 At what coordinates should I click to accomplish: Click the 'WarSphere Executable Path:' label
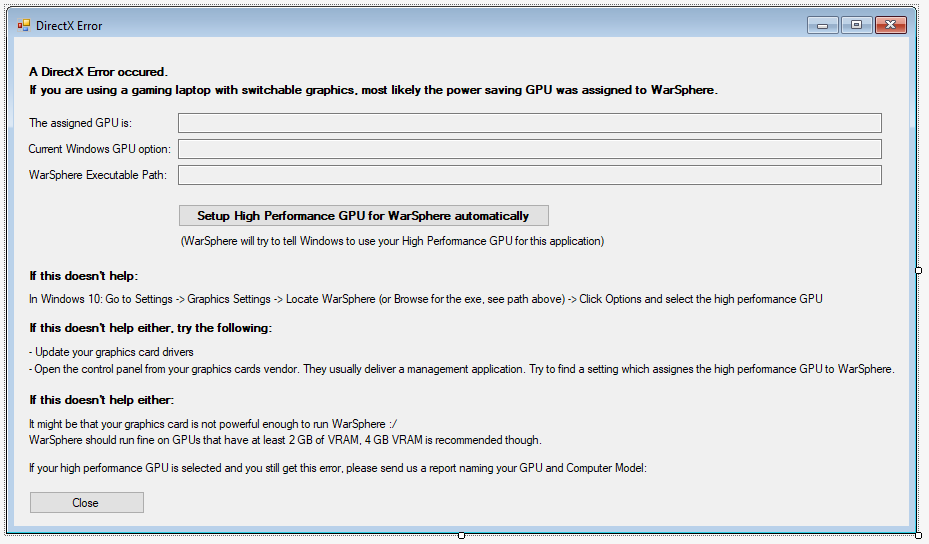point(98,175)
